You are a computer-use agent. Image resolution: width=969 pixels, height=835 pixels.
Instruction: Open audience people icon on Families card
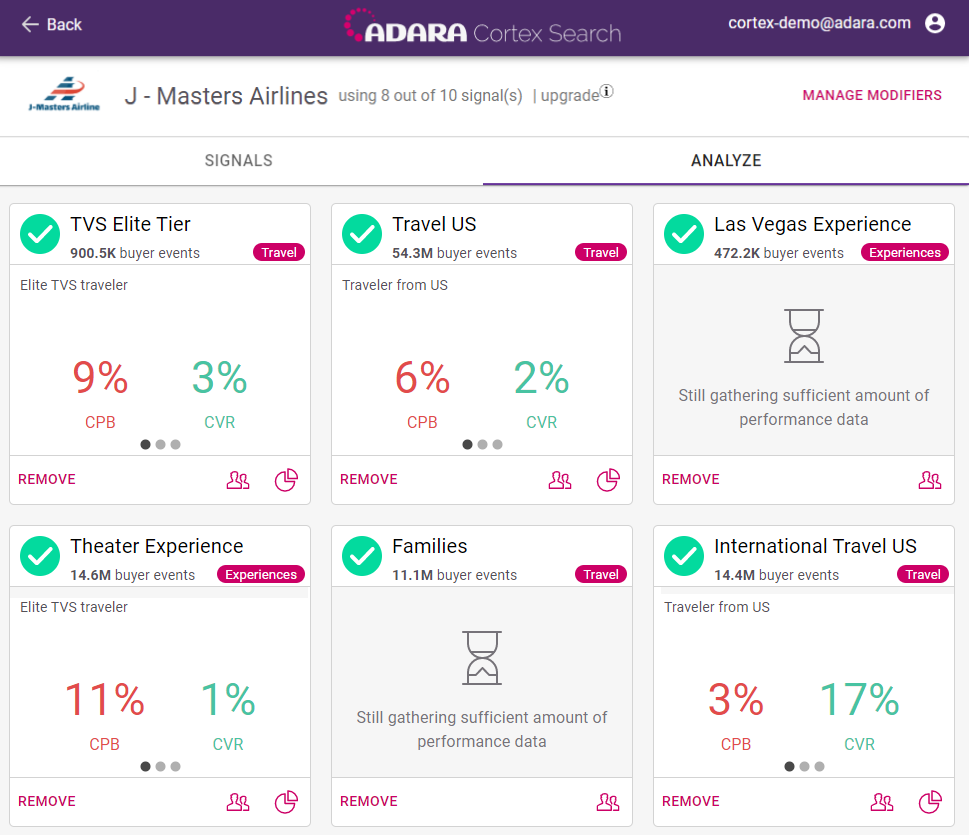pos(608,802)
